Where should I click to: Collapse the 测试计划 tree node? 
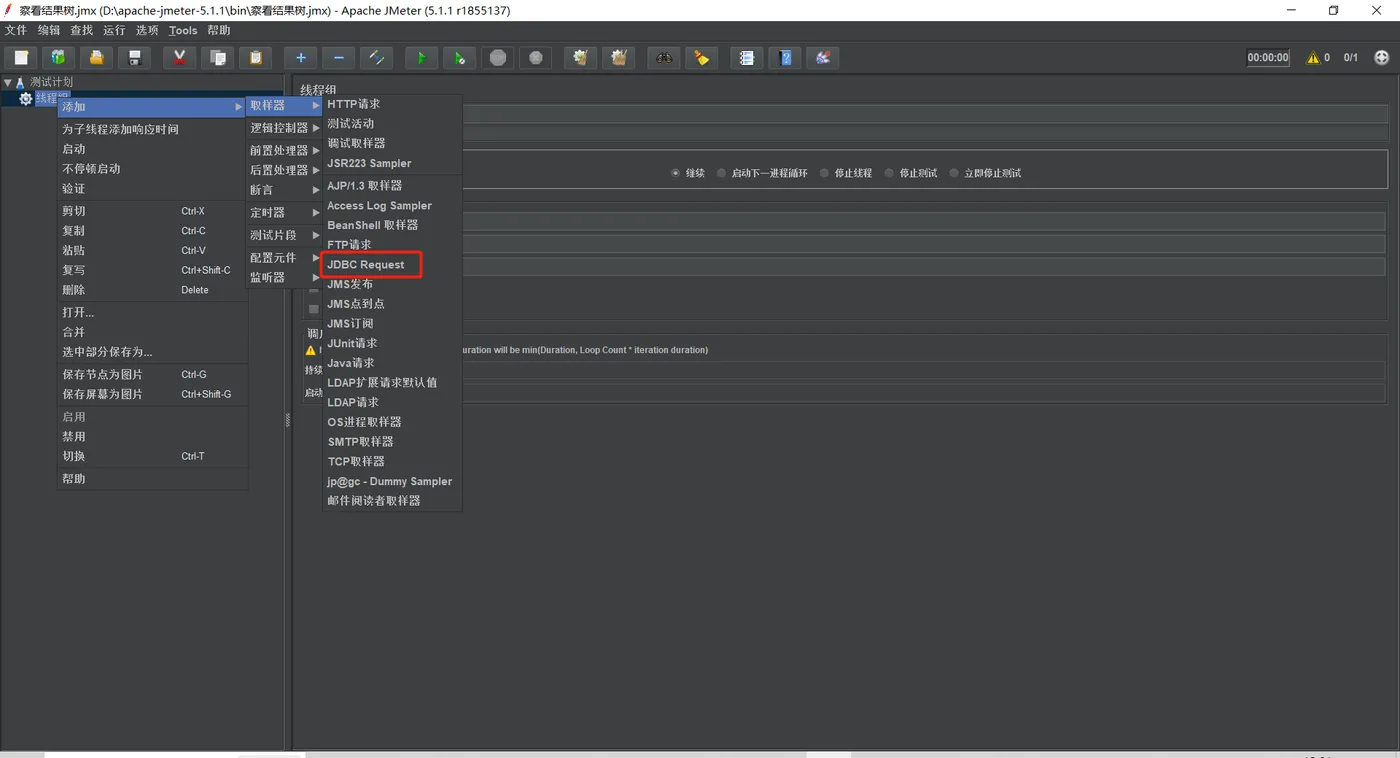click(8, 83)
